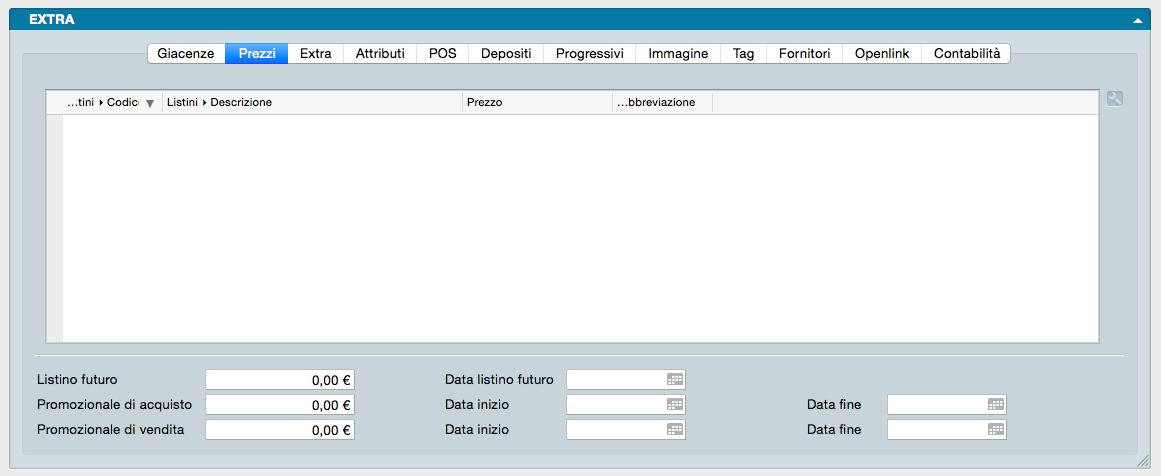Open calendar for Promozionale di acquisto Data inizio

click(x=675, y=405)
